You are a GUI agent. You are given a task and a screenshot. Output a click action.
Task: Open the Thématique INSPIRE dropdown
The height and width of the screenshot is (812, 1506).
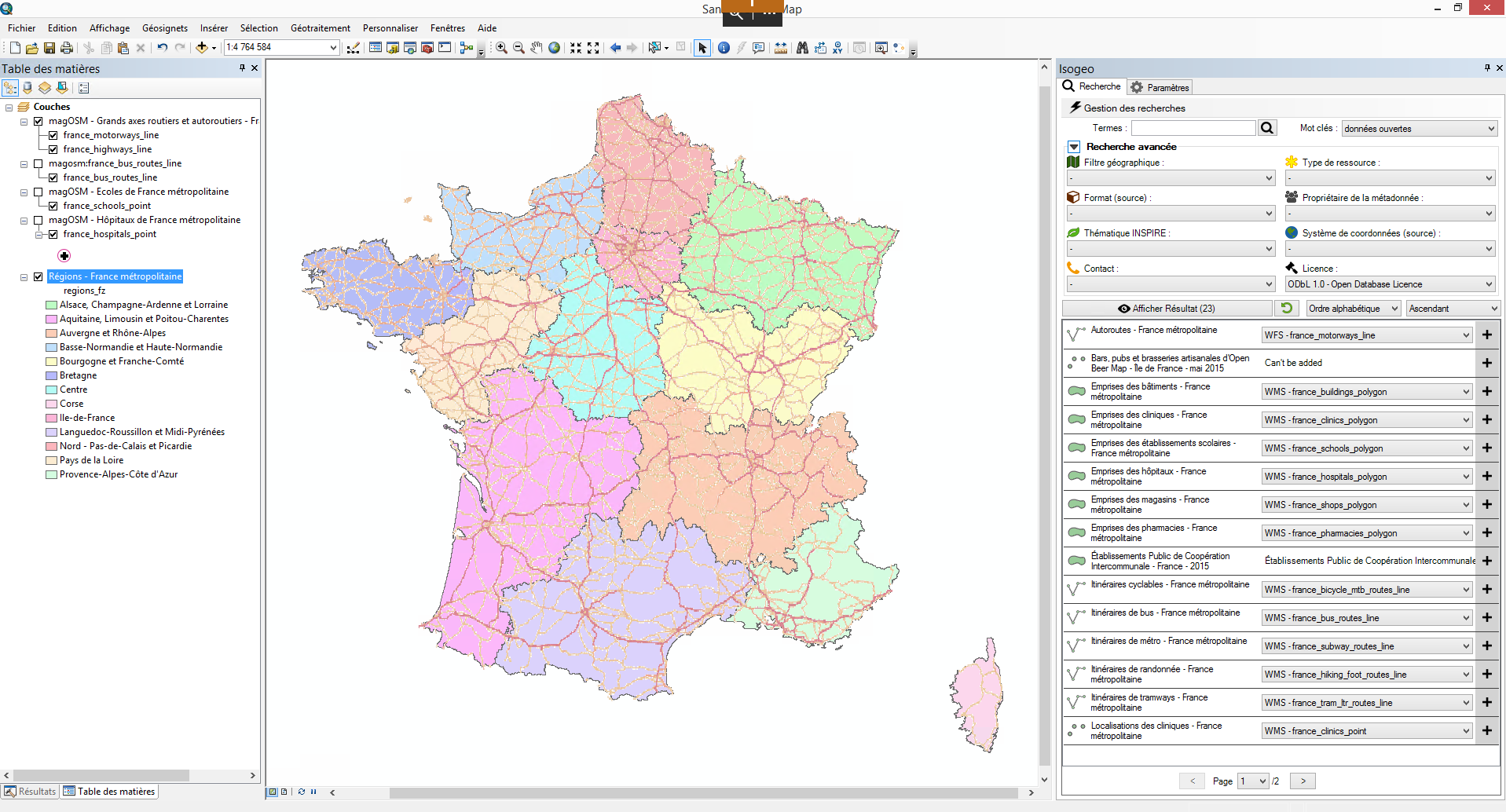[1170, 249]
